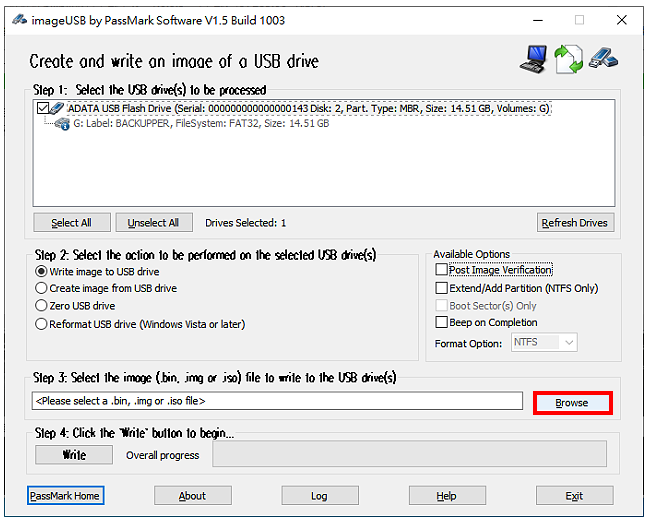Screen dimensions: 648x520
Task: Toggle the ADATA USB Flash Drive checkbox
Action: click(43, 108)
